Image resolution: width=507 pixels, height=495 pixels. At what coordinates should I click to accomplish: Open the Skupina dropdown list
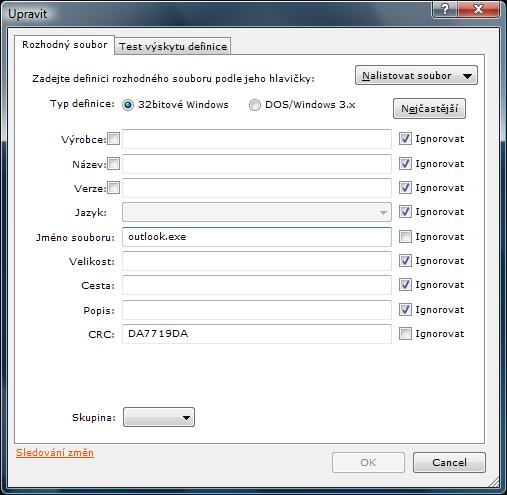pos(159,417)
